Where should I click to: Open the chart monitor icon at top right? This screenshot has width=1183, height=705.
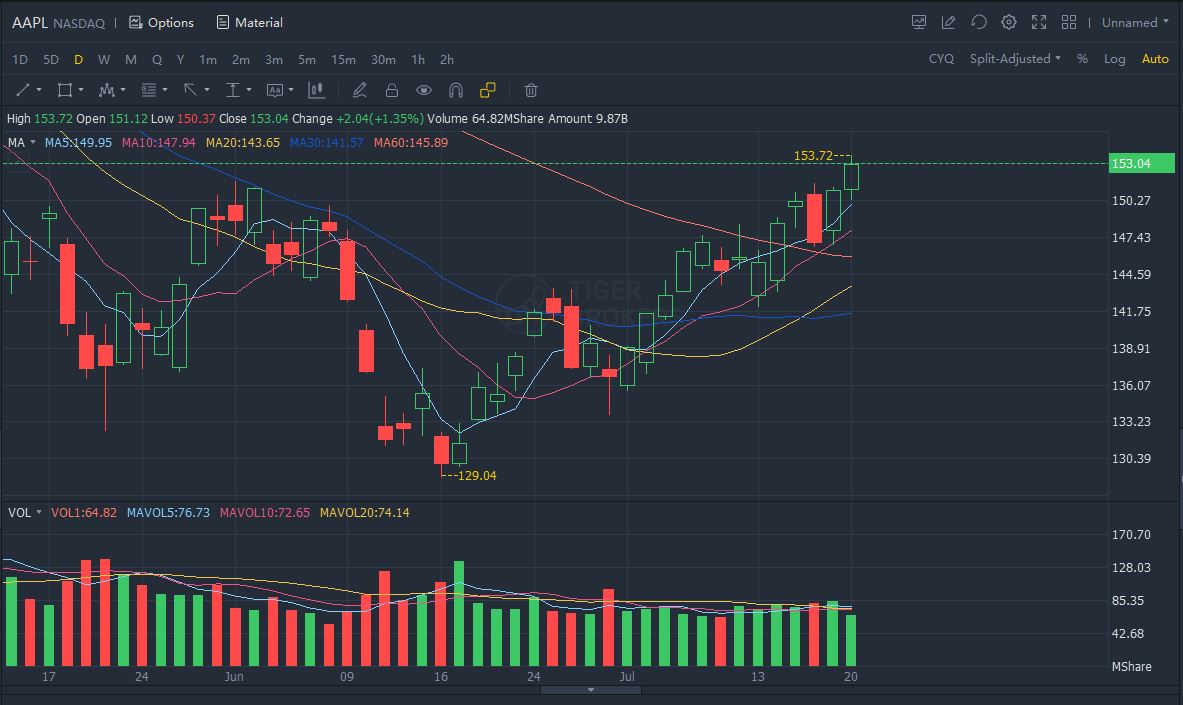click(x=919, y=23)
